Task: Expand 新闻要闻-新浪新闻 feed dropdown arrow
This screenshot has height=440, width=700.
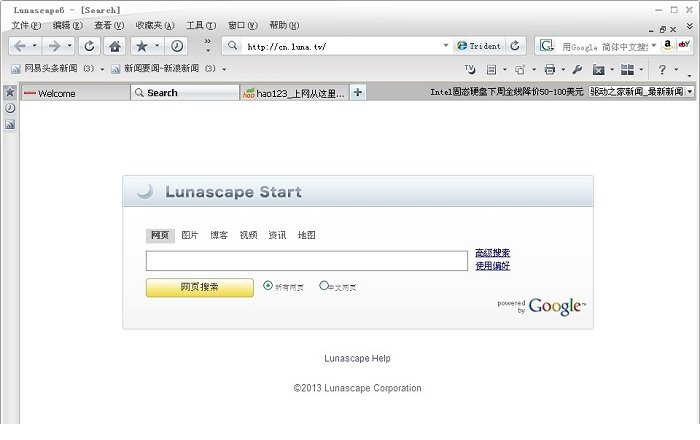Action: pos(224,69)
